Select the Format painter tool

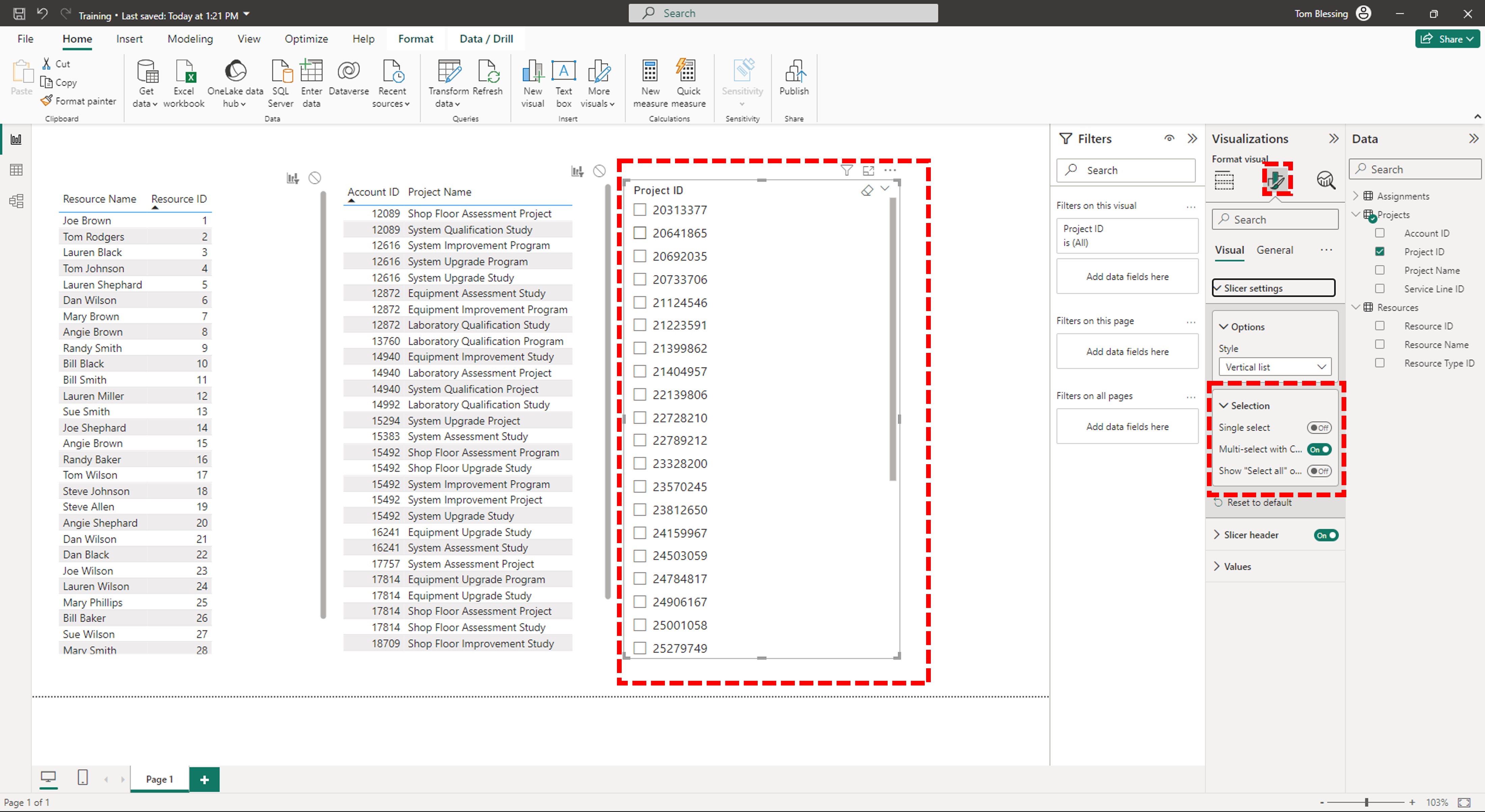click(x=78, y=100)
